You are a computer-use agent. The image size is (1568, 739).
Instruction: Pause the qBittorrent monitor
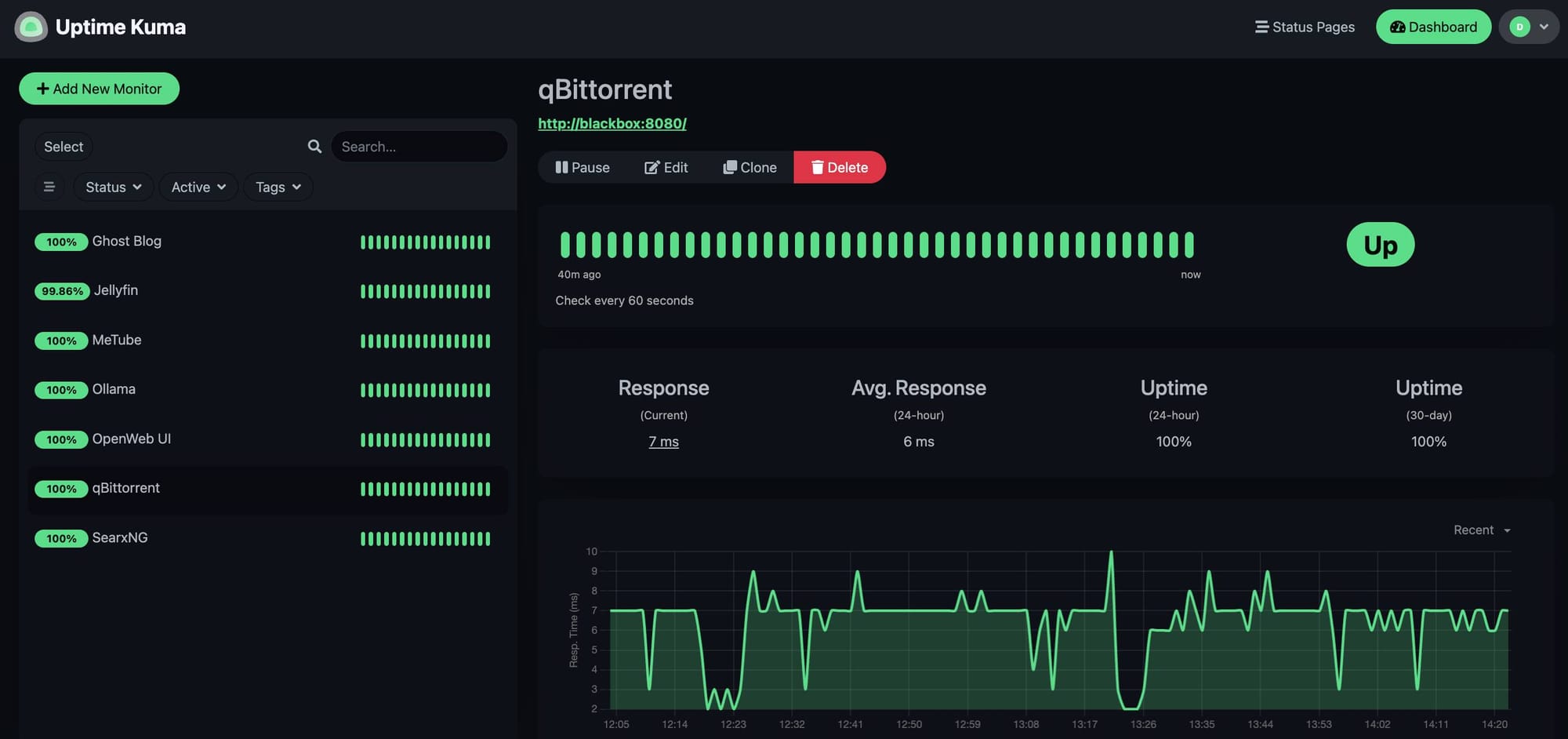coord(583,167)
